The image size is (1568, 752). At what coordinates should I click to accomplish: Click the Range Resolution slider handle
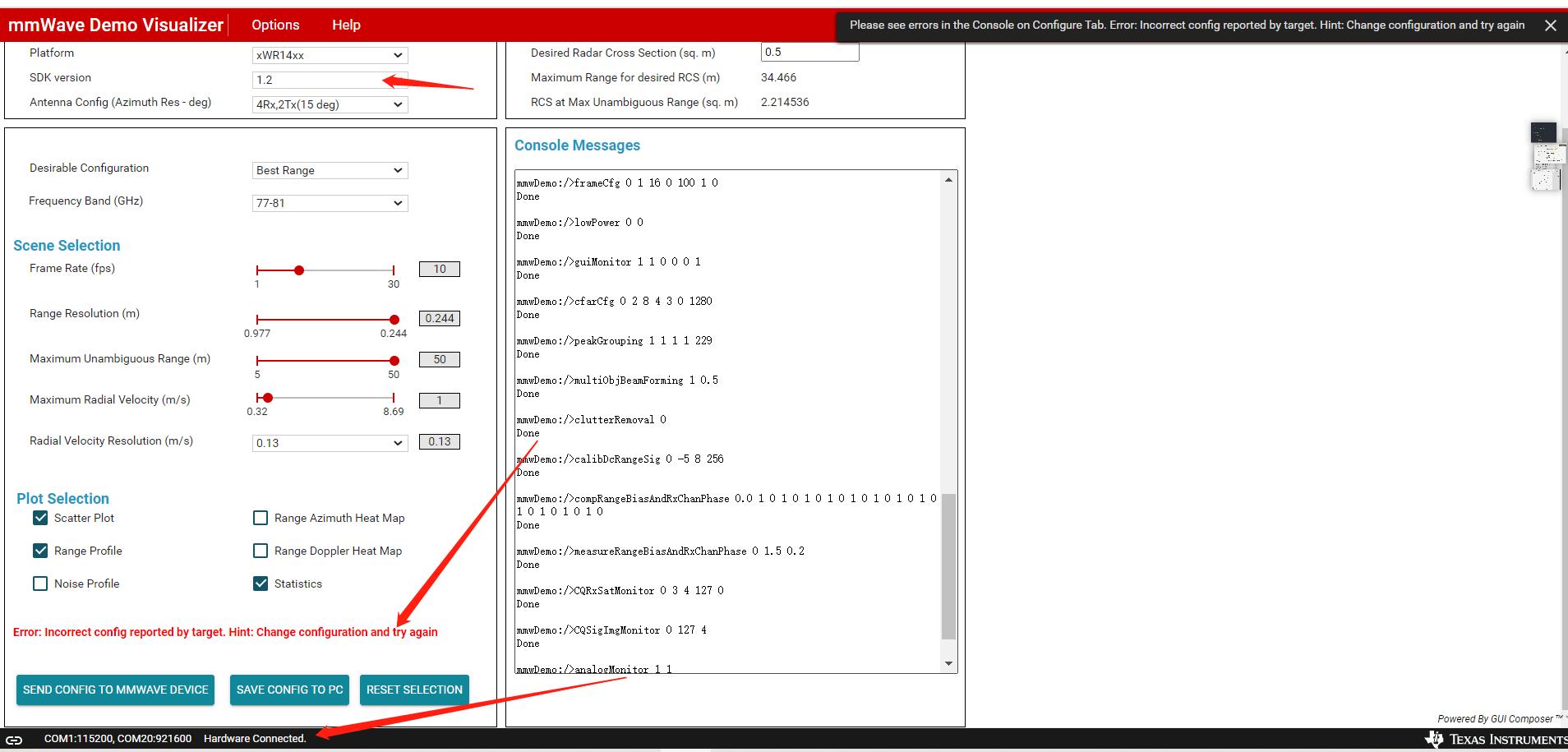coord(394,320)
